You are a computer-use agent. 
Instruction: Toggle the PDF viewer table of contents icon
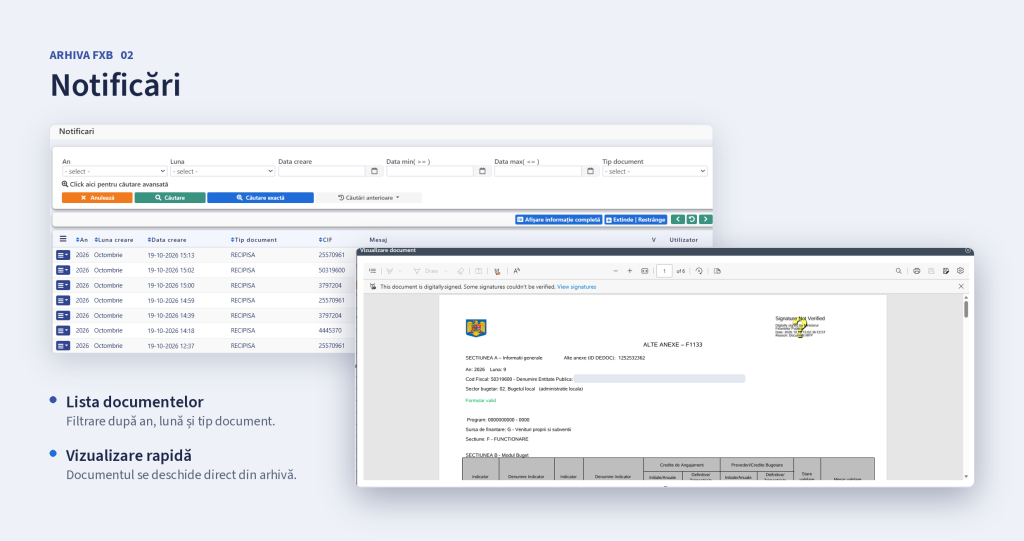click(x=372, y=271)
